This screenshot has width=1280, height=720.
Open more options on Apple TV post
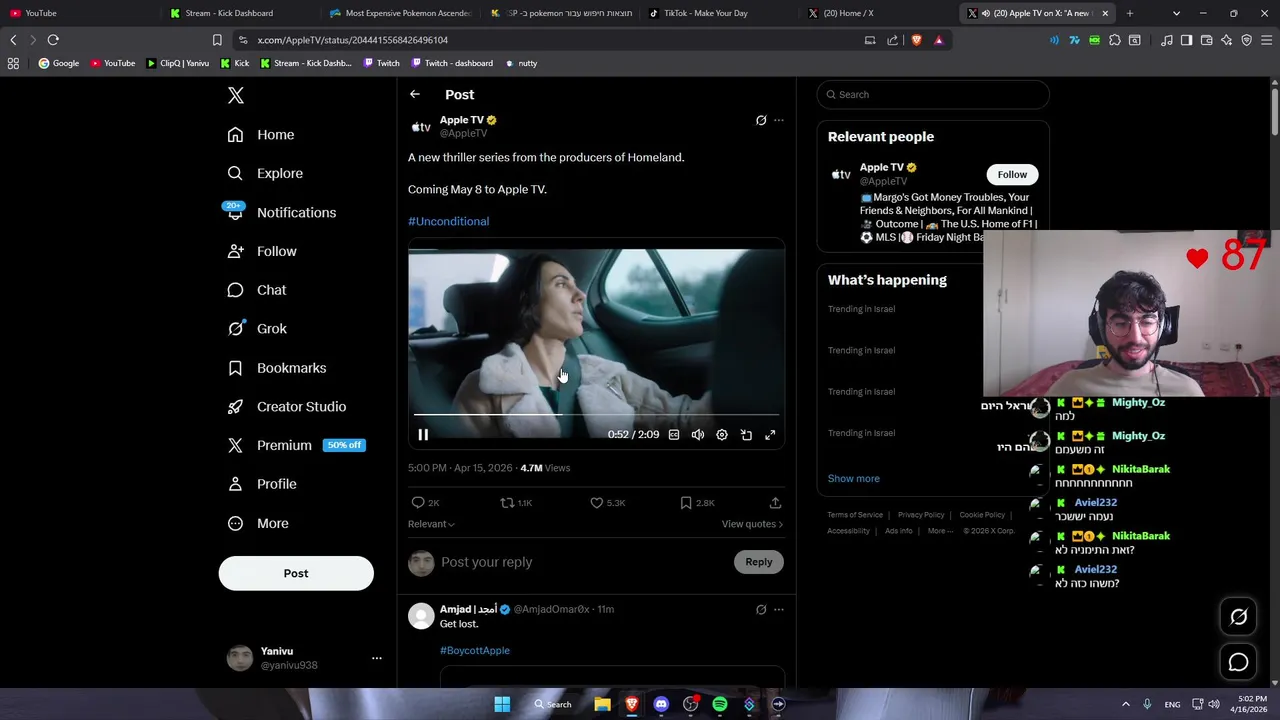coord(779,120)
